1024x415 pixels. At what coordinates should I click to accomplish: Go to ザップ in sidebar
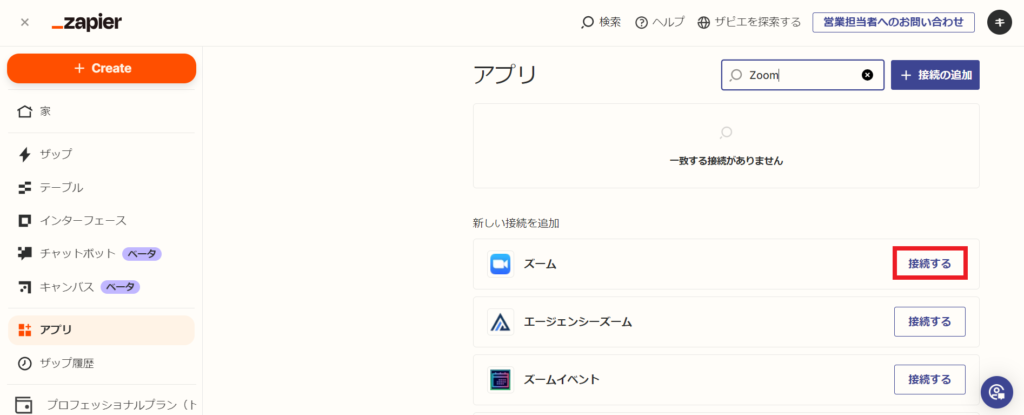[56, 154]
